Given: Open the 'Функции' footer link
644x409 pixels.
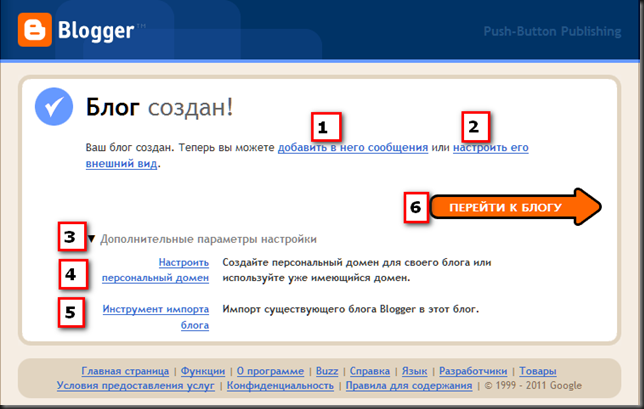Looking at the screenshot, I should (x=203, y=371).
